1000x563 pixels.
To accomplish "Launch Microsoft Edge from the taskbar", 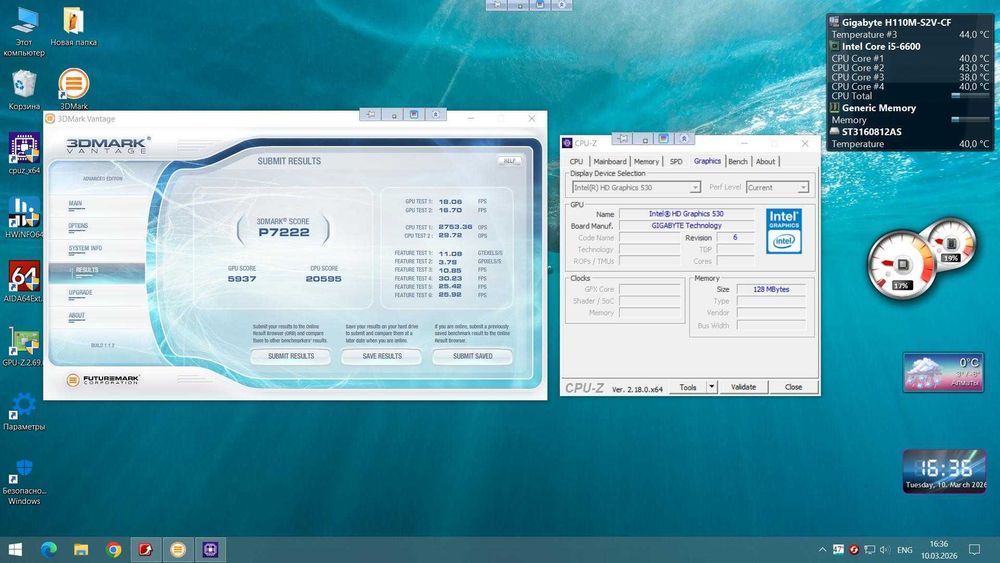I will click(48, 550).
